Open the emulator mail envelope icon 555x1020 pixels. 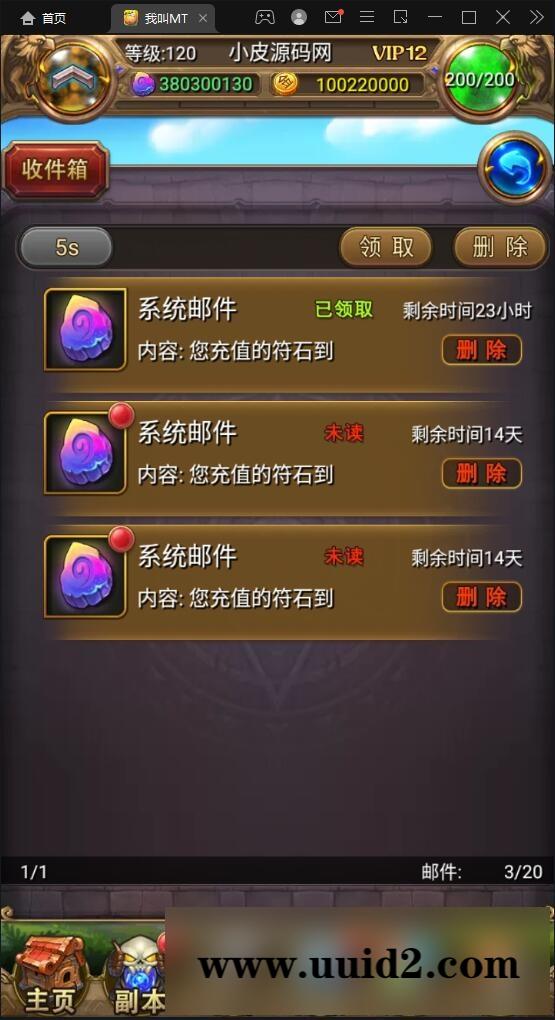click(333, 17)
